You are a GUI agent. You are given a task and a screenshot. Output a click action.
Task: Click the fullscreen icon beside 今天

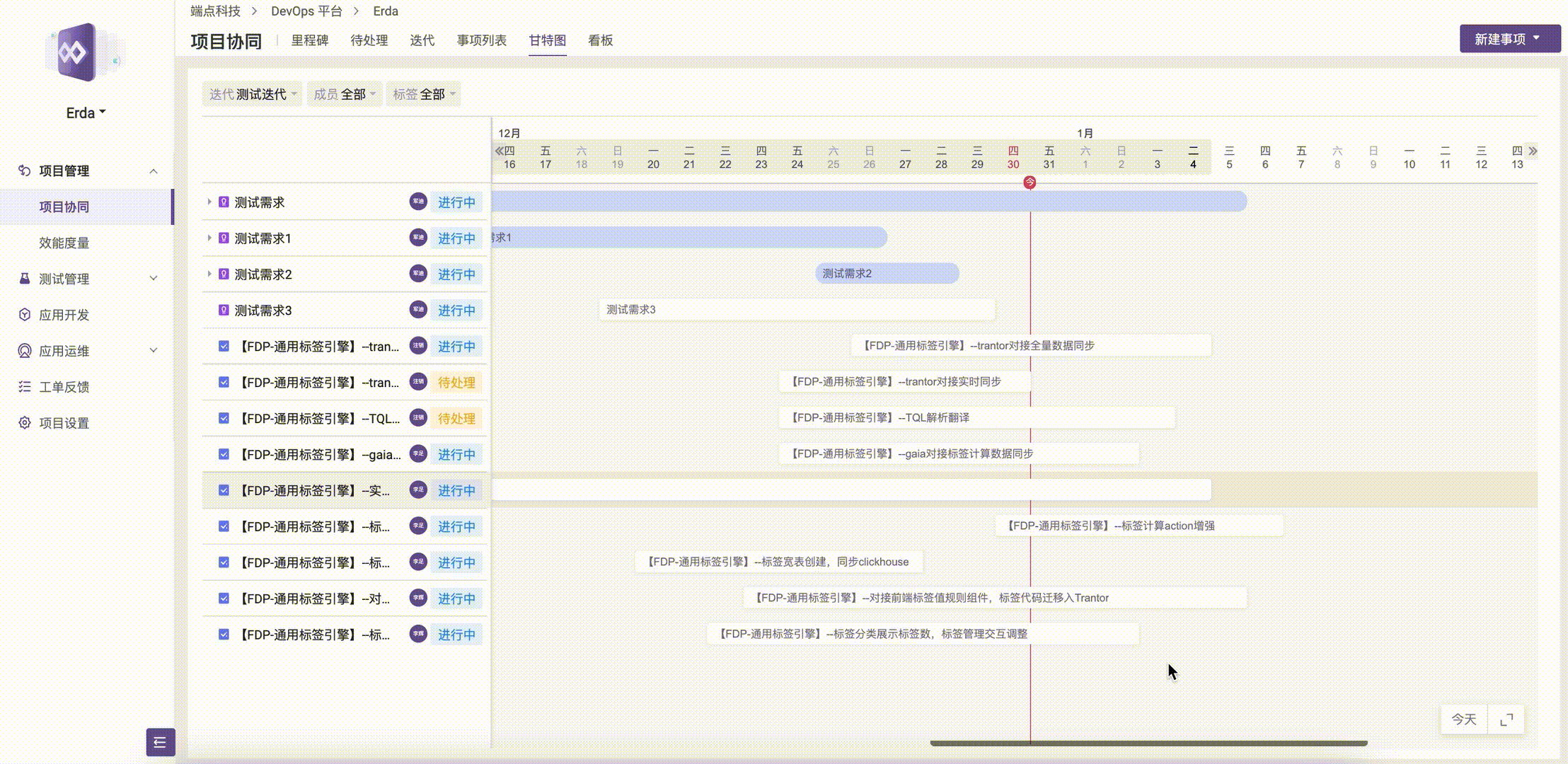(1508, 719)
